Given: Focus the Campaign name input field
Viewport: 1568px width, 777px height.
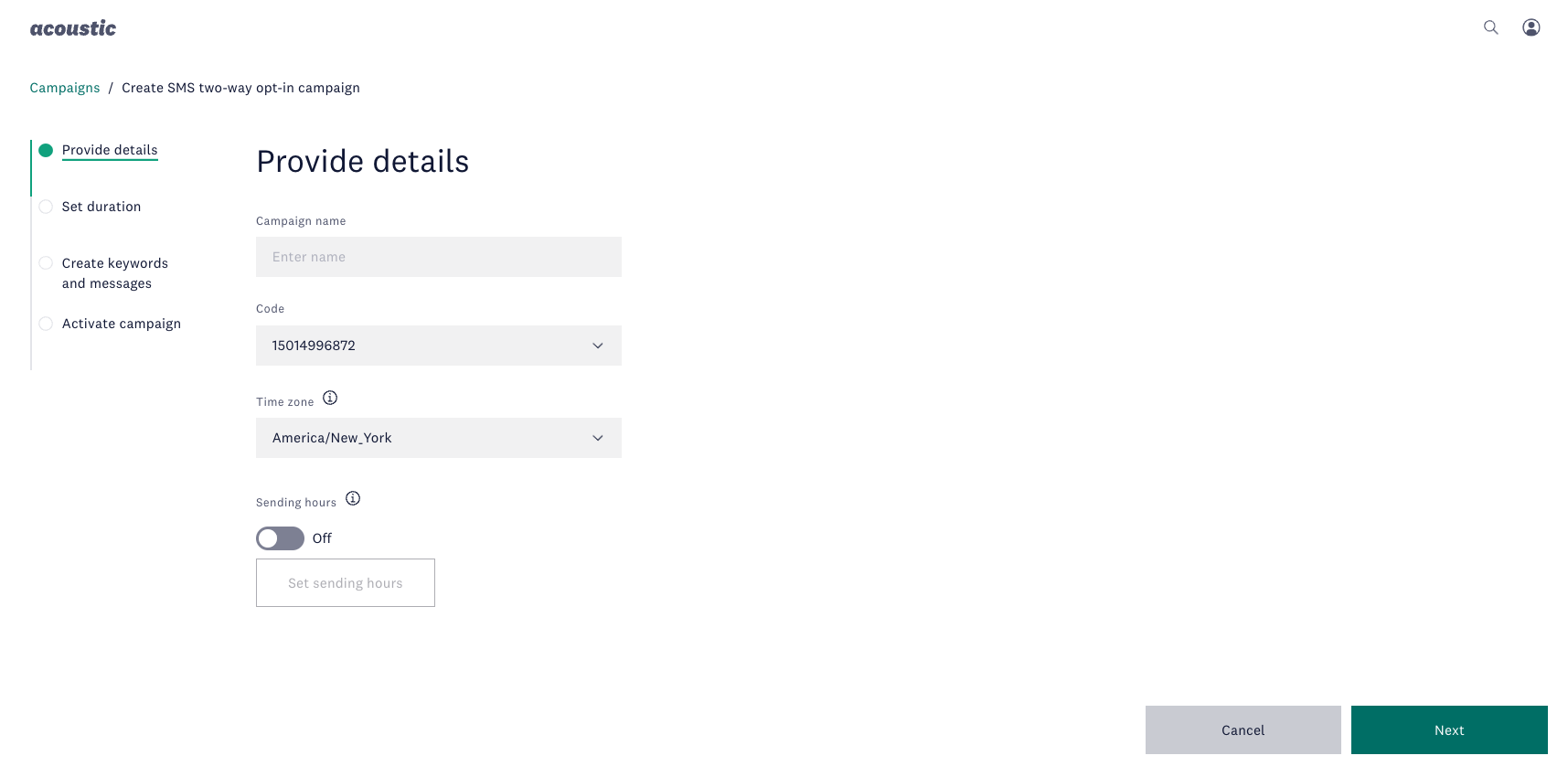Looking at the screenshot, I should coord(439,257).
